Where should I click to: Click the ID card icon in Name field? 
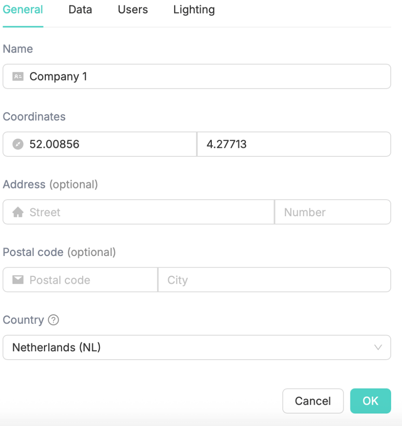(18, 77)
